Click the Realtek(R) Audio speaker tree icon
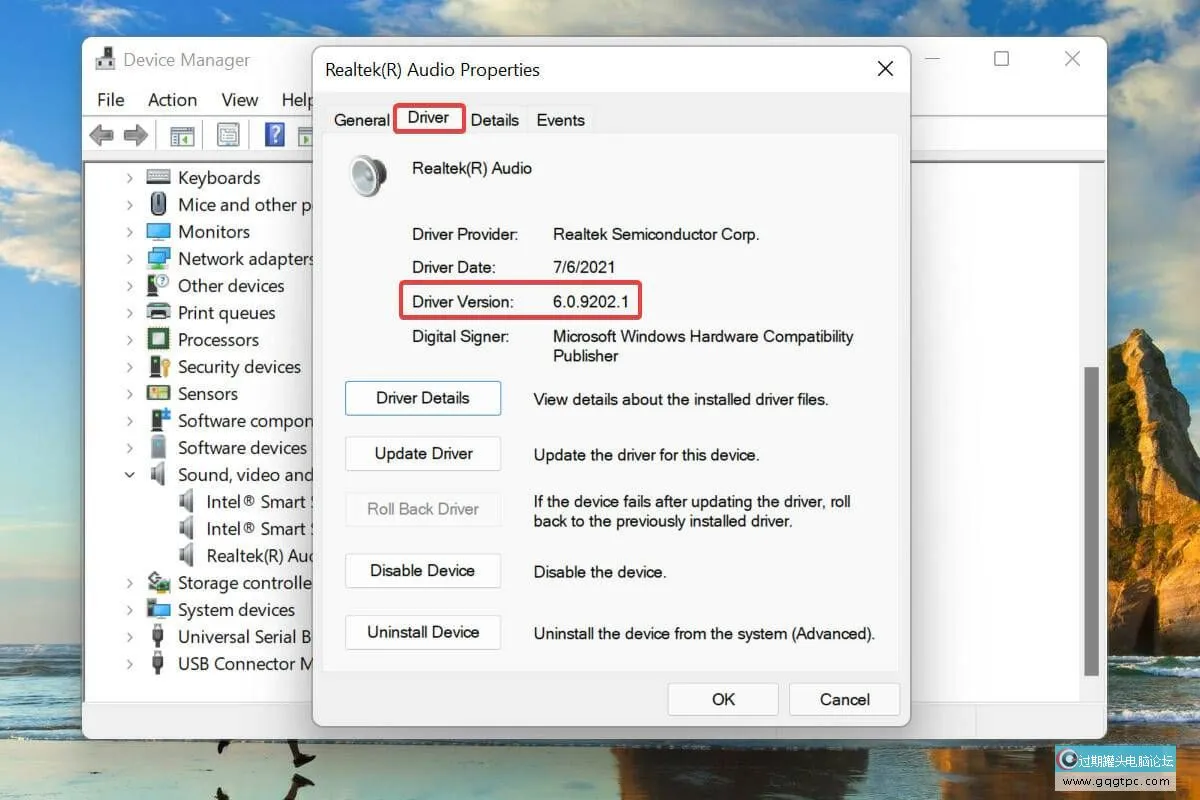The width and height of the screenshot is (1200, 800). [187, 556]
